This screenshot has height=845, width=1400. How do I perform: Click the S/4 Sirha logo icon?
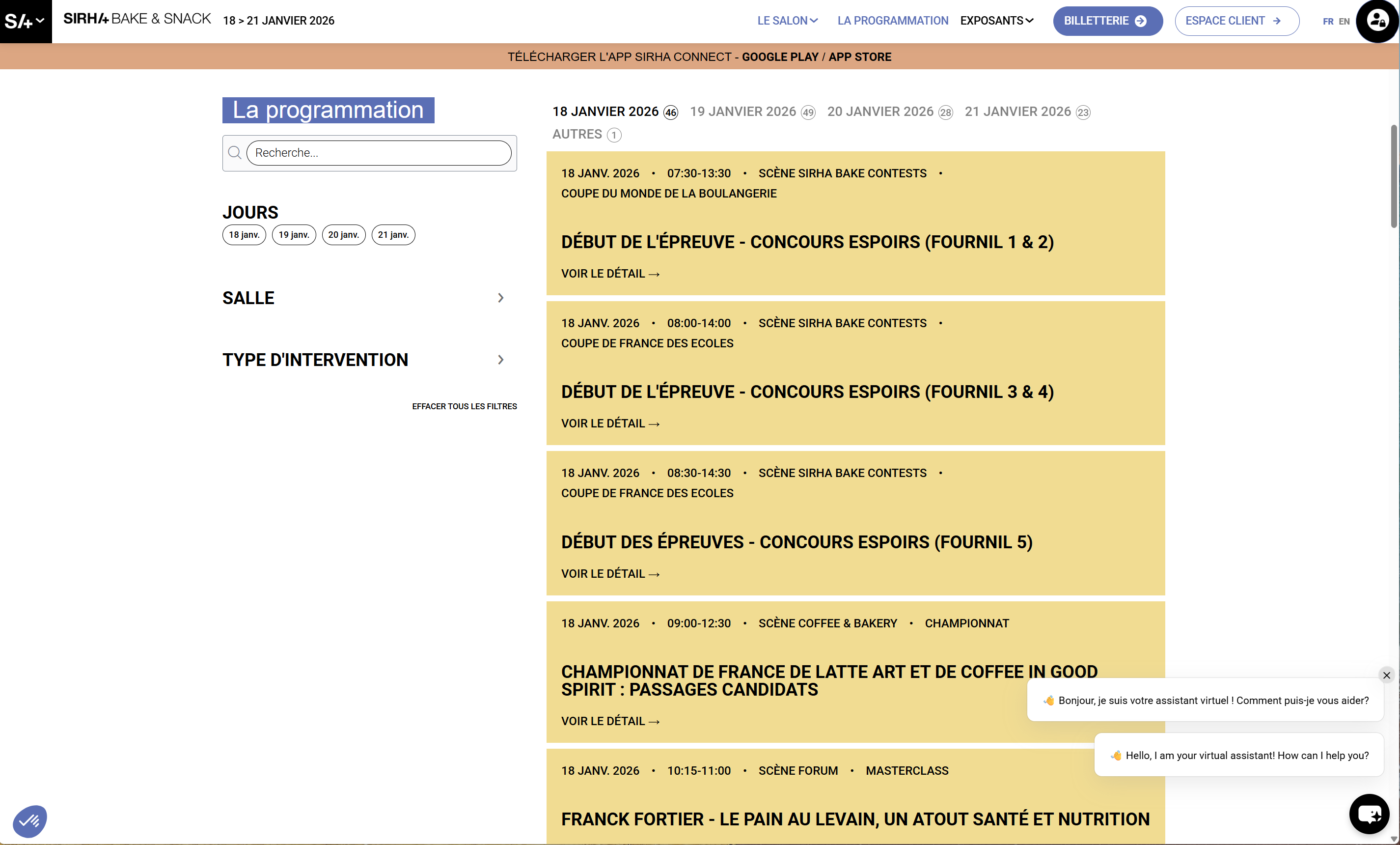pos(19,21)
